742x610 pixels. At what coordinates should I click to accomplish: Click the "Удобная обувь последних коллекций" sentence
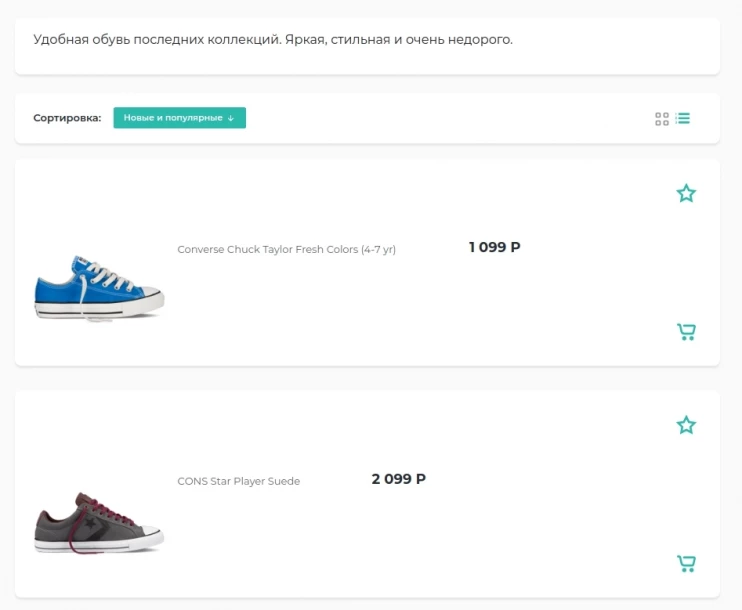point(157,40)
